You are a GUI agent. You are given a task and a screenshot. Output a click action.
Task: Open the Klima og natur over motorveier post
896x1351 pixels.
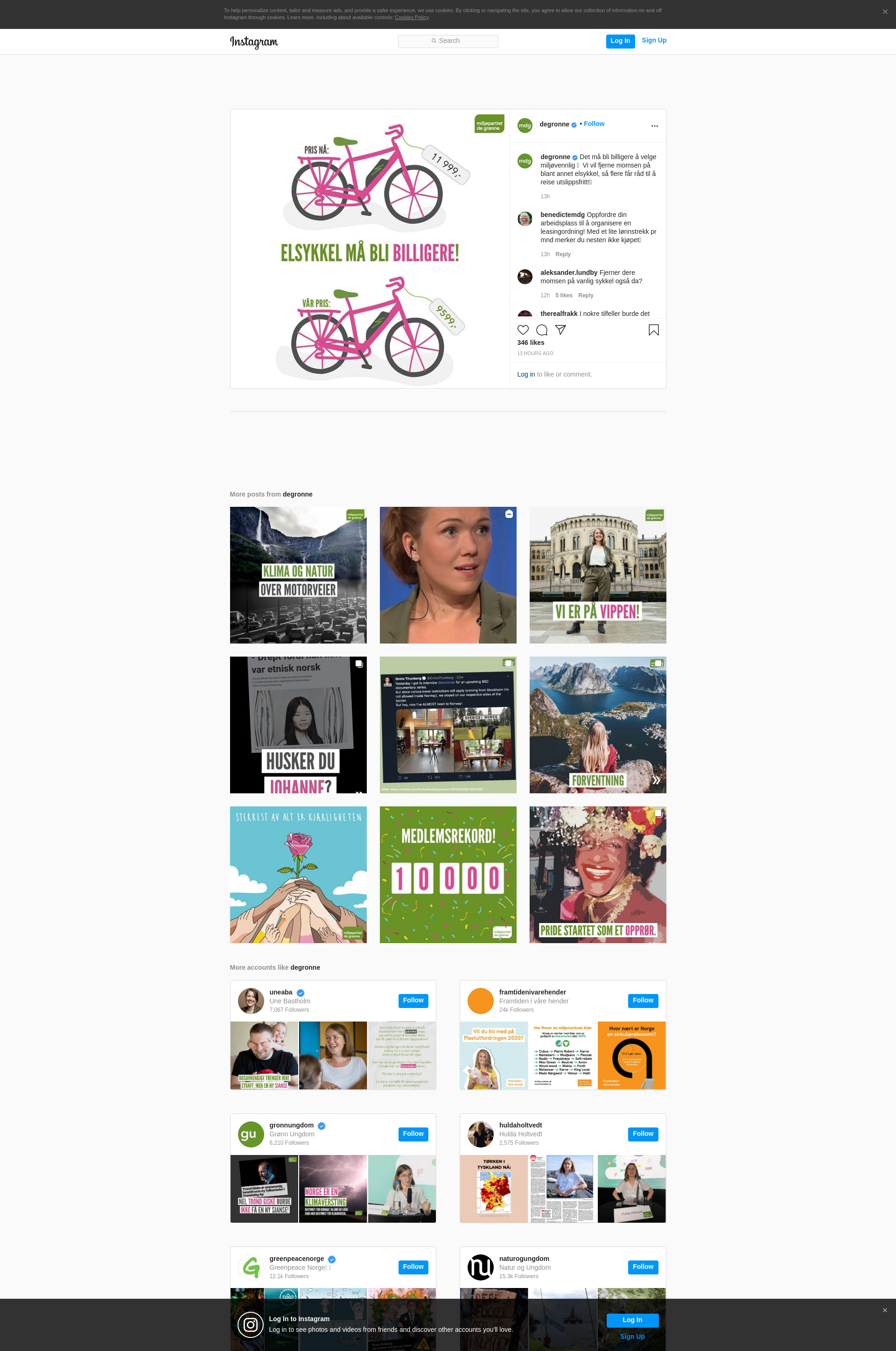click(298, 575)
